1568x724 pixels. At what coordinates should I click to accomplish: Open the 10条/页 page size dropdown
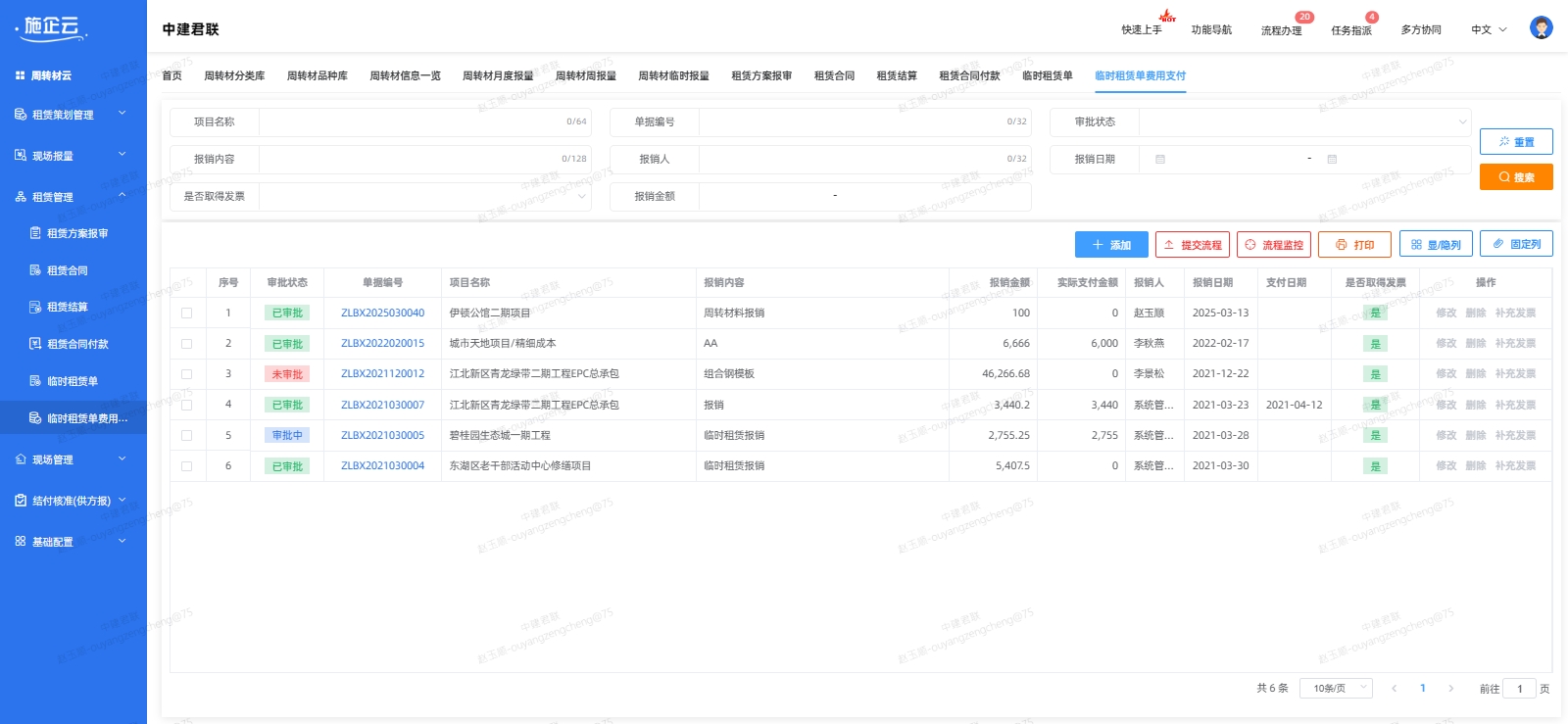click(x=1336, y=689)
